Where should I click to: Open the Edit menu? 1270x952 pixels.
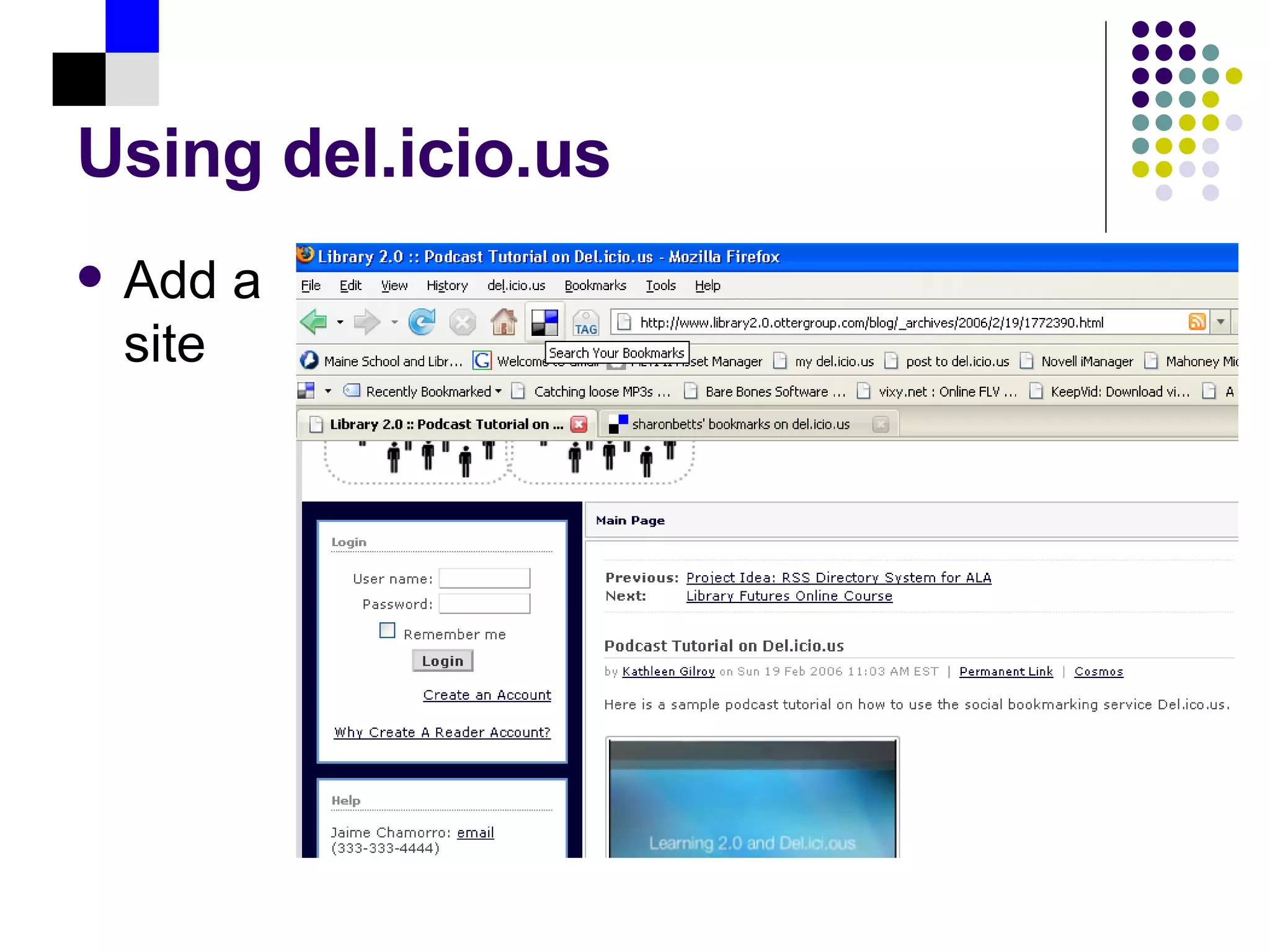350,285
